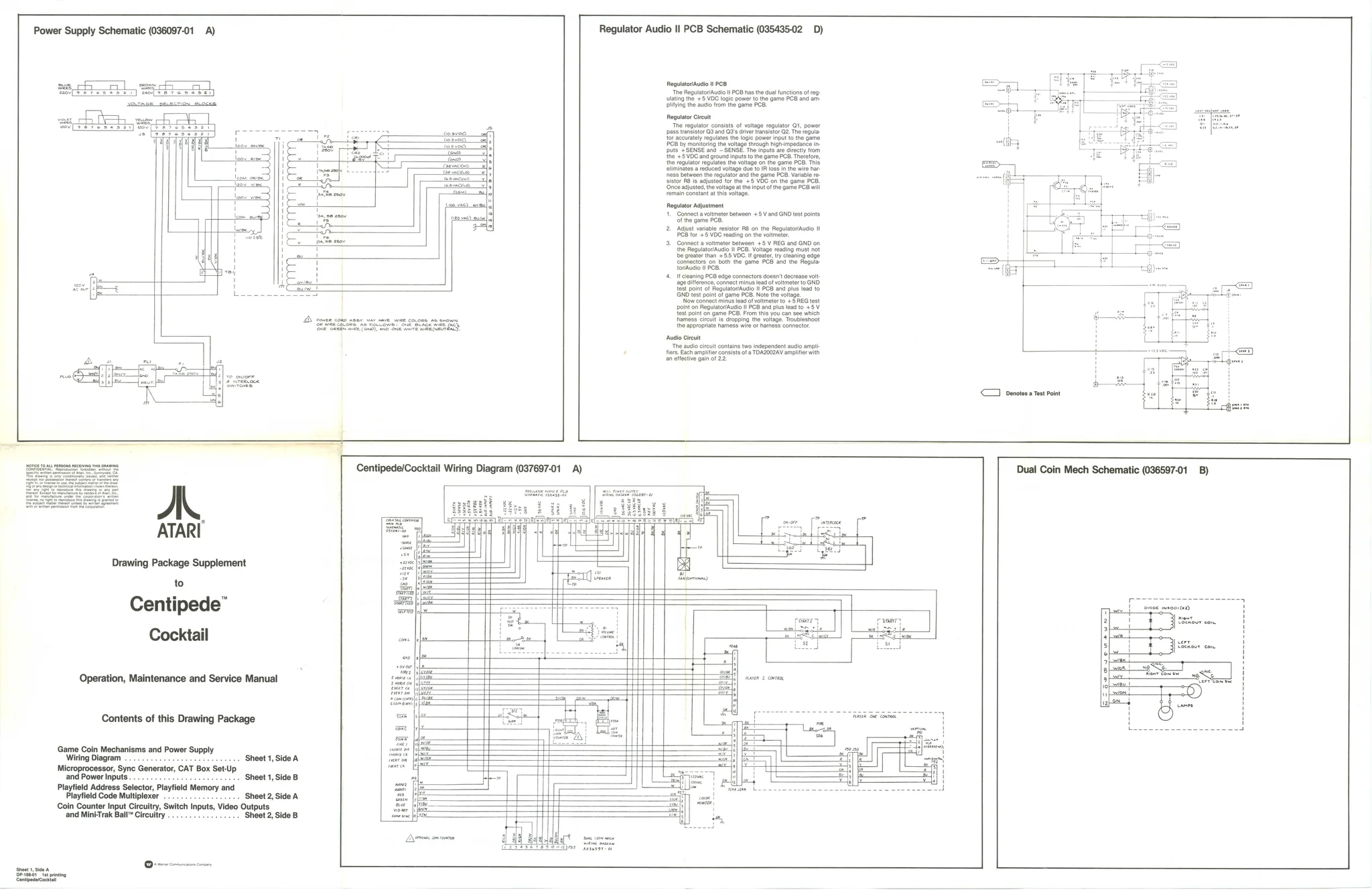Image resolution: width=1372 pixels, height=890 pixels.
Task: Click the "TO ON/OFF & INTERLOCK SWITCHES" label
Action: pos(243,382)
